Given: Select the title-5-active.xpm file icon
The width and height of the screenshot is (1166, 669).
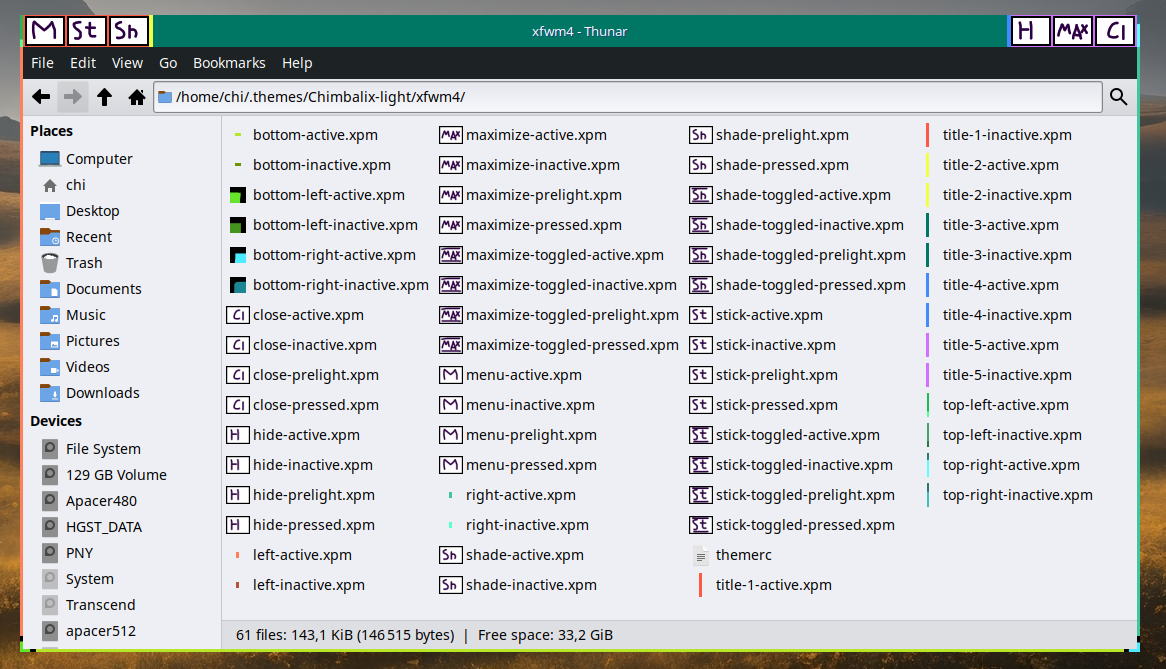Looking at the screenshot, I should click(927, 345).
